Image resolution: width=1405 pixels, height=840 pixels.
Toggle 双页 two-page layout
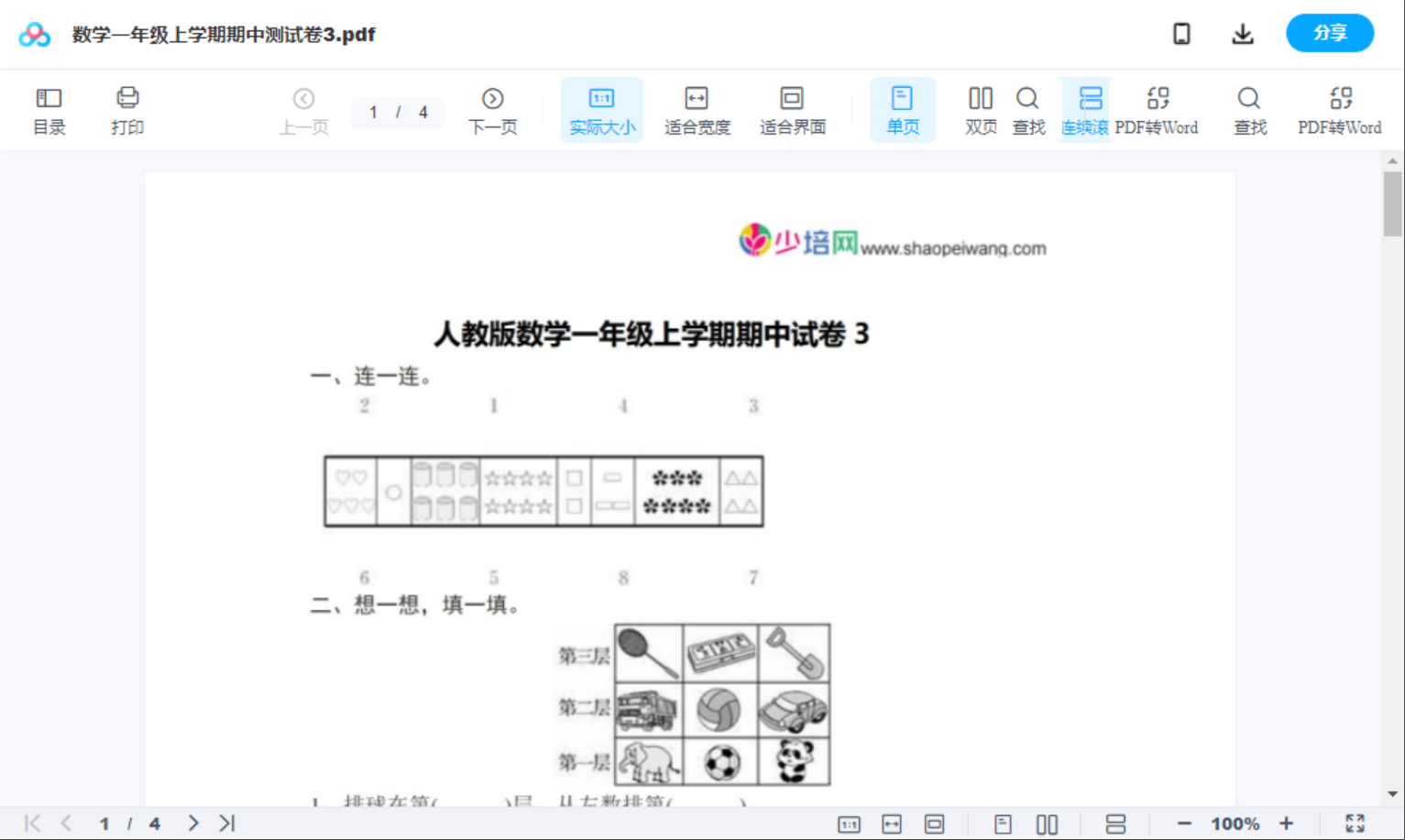(x=980, y=109)
